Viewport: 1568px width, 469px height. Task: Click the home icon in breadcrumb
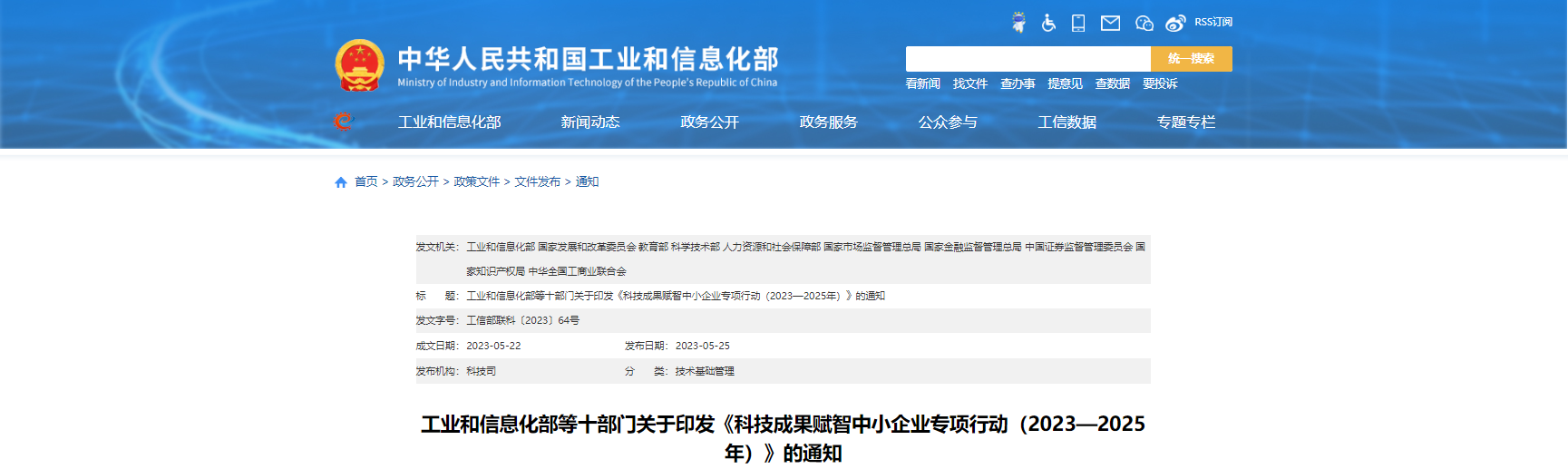point(341,182)
